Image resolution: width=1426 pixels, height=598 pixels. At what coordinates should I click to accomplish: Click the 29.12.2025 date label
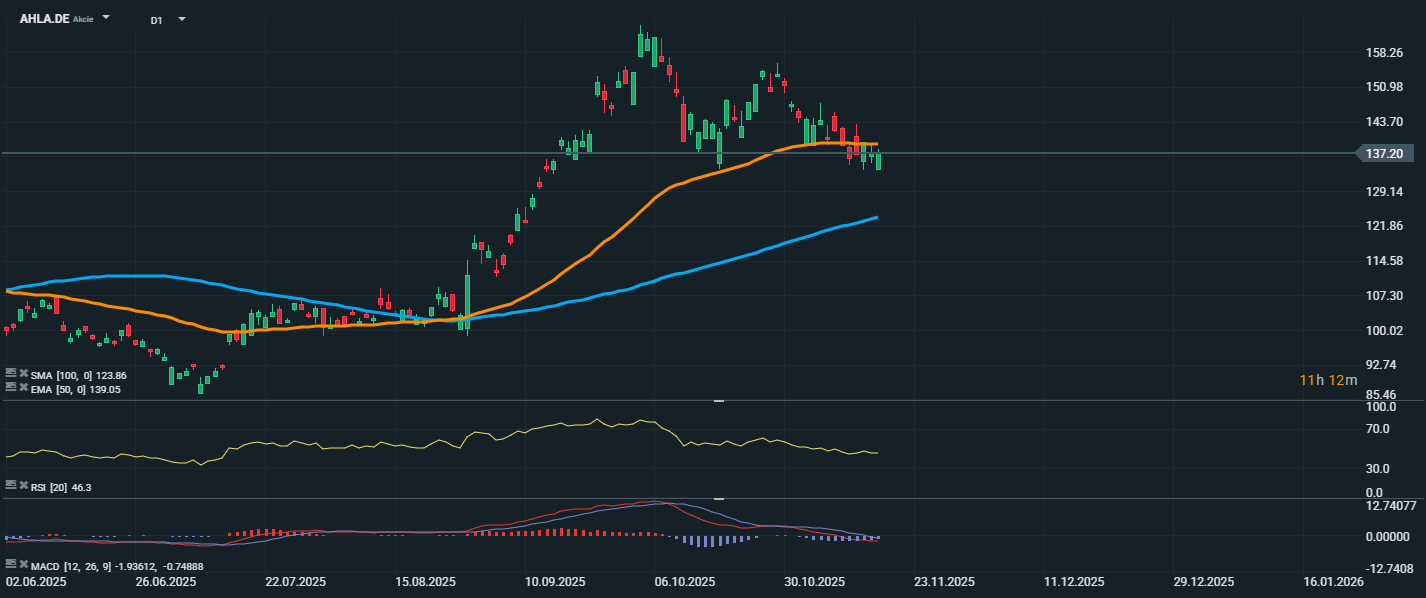pyautogui.click(x=1204, y=581)
